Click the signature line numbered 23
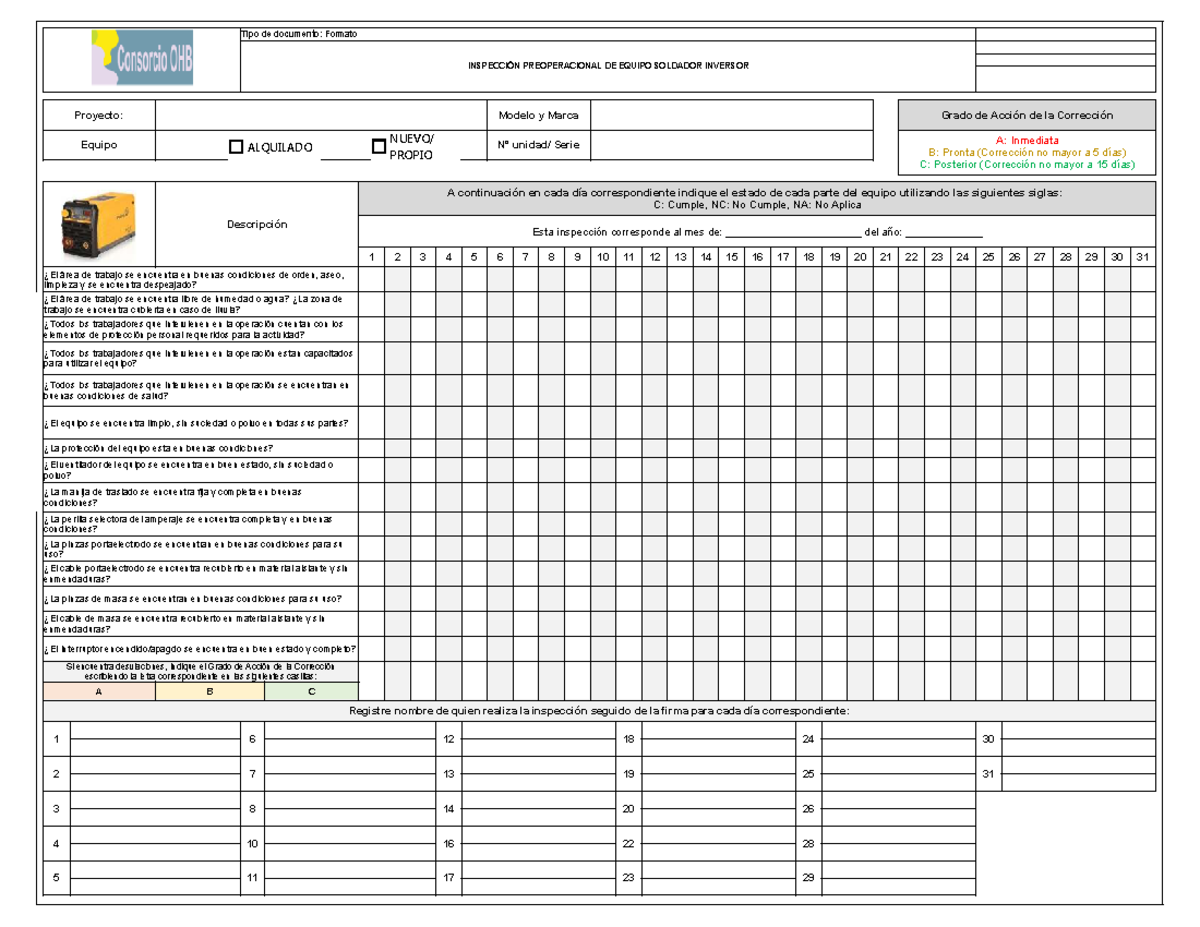The image size is (1200, 927). tap(717, 878)
